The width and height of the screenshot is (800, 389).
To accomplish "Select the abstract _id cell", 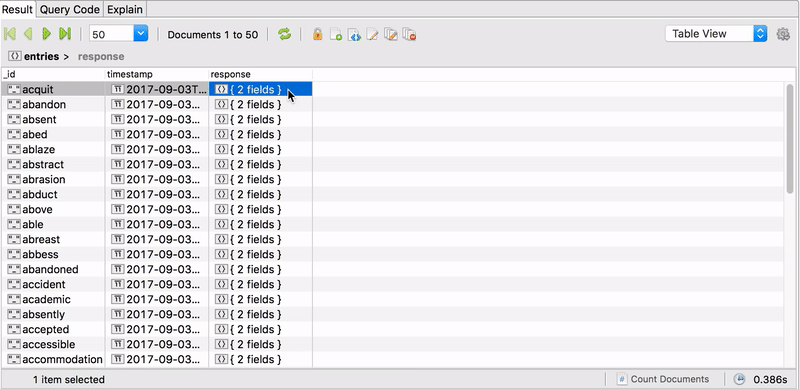I will coord(53,164).
